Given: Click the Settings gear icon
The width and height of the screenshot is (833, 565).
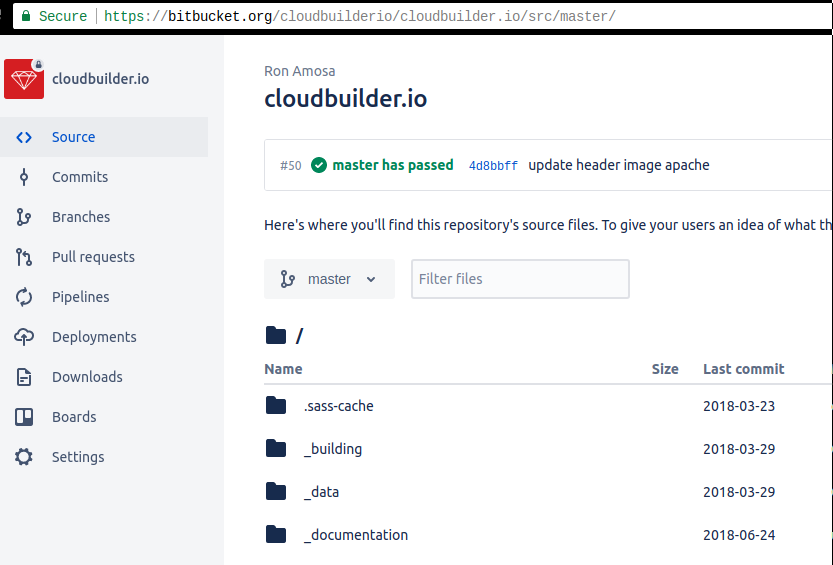Looking at the screenshot, I should pos(24,457).
